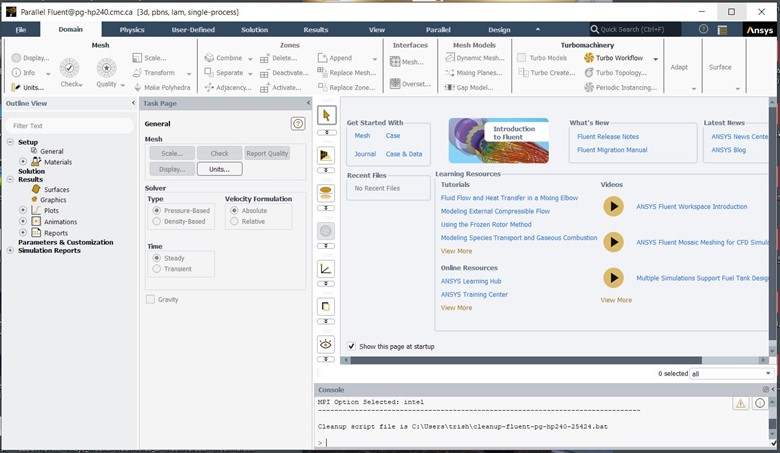780x453 pixels.
Task: Open the Overset interfaces tool
Action: pos(410,84)
